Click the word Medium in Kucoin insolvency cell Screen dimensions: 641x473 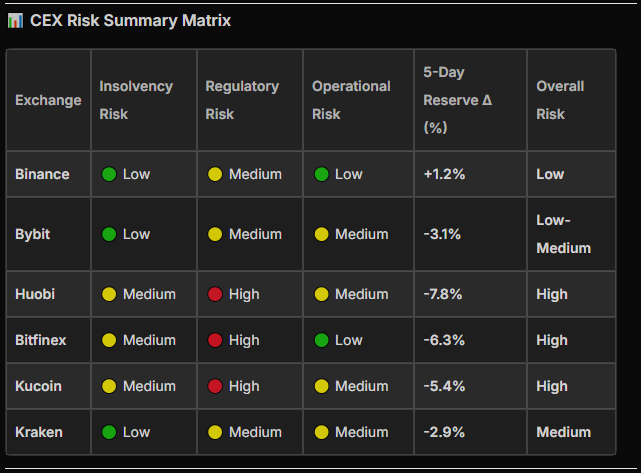(150, 386)
